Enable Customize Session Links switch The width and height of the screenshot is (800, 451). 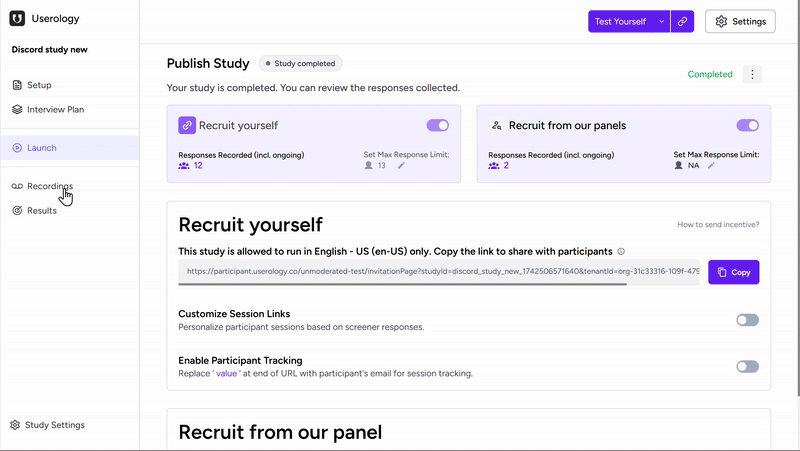click(x=747, y=320)
